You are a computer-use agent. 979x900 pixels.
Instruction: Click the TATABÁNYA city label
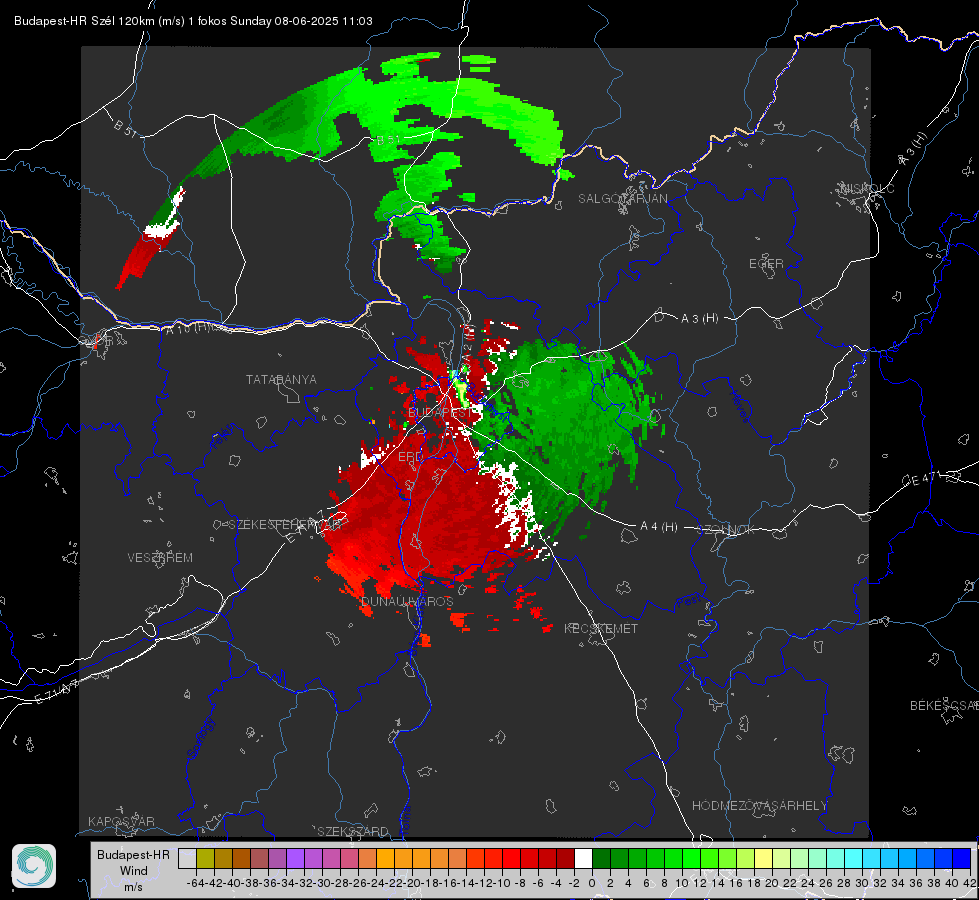281,379
